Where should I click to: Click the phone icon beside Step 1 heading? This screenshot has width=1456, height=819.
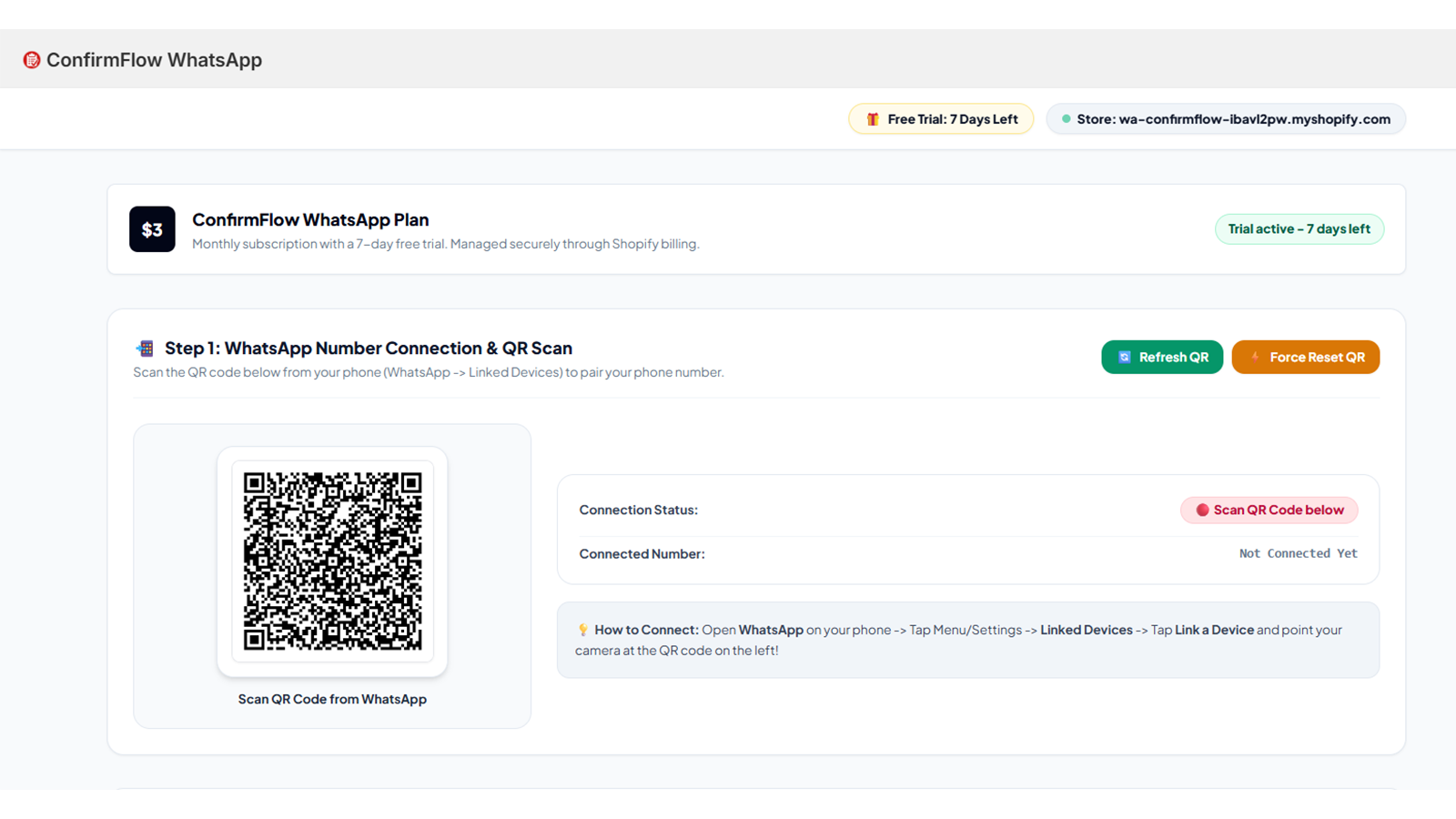pos(145,349)
